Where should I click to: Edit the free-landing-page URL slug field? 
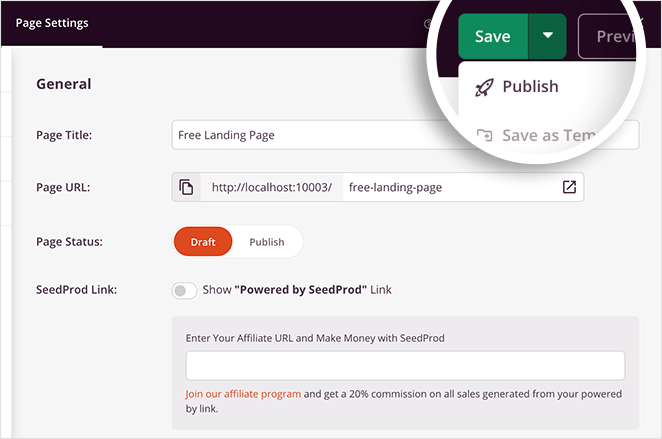[450, 187]
